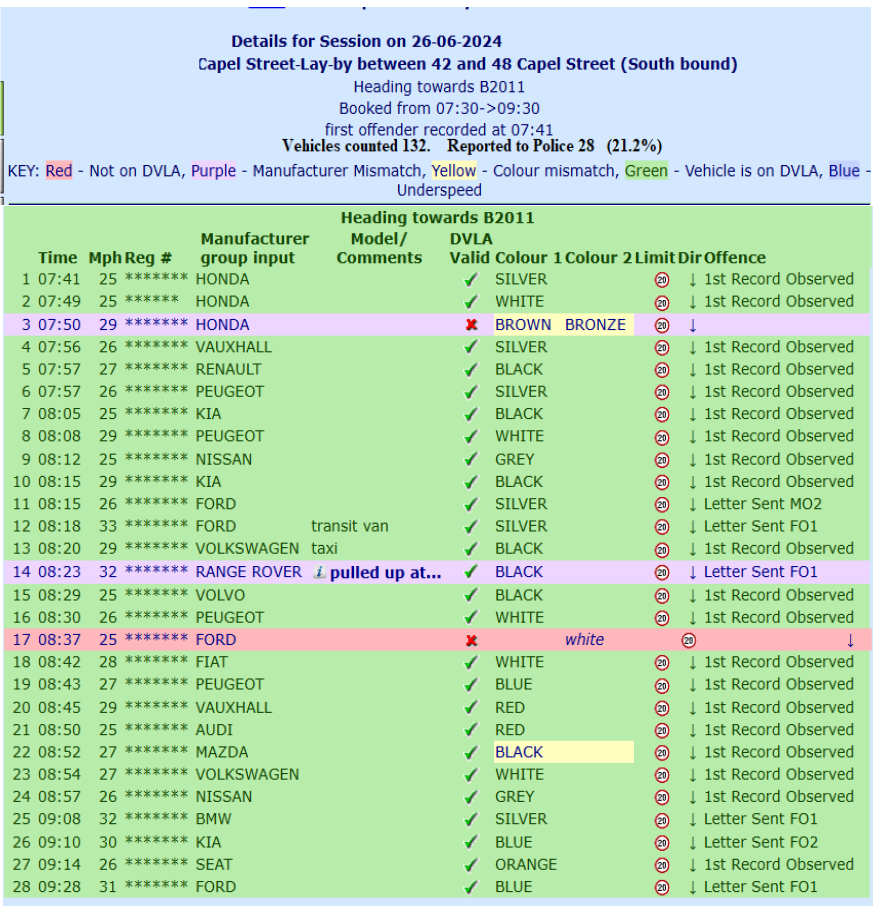Click the RANGE ROVER manufacturer cell
The image size is (880, 908).
[x=248, y=572]
